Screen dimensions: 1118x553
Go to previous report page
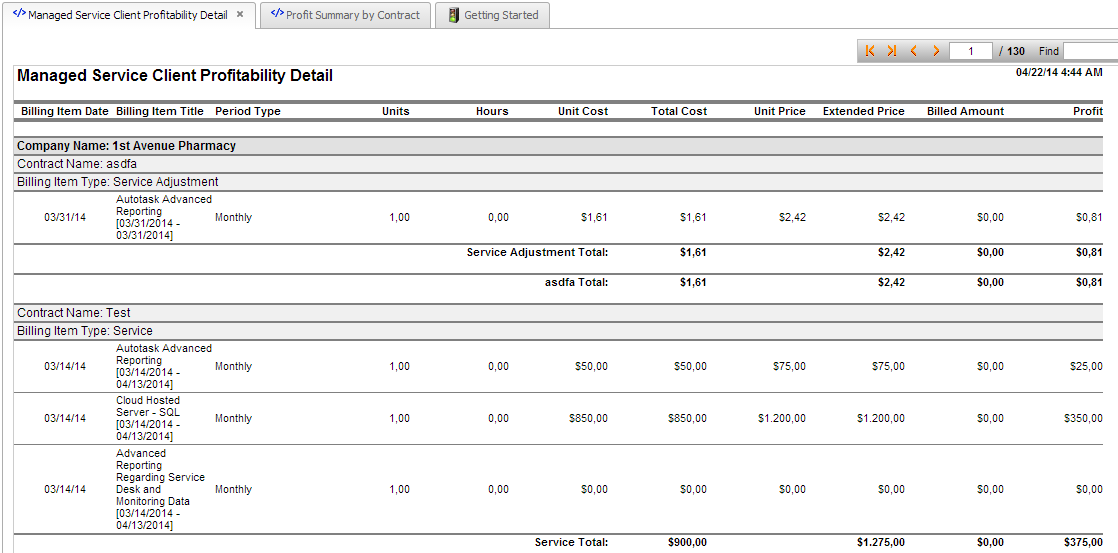(x=914, y=51)
